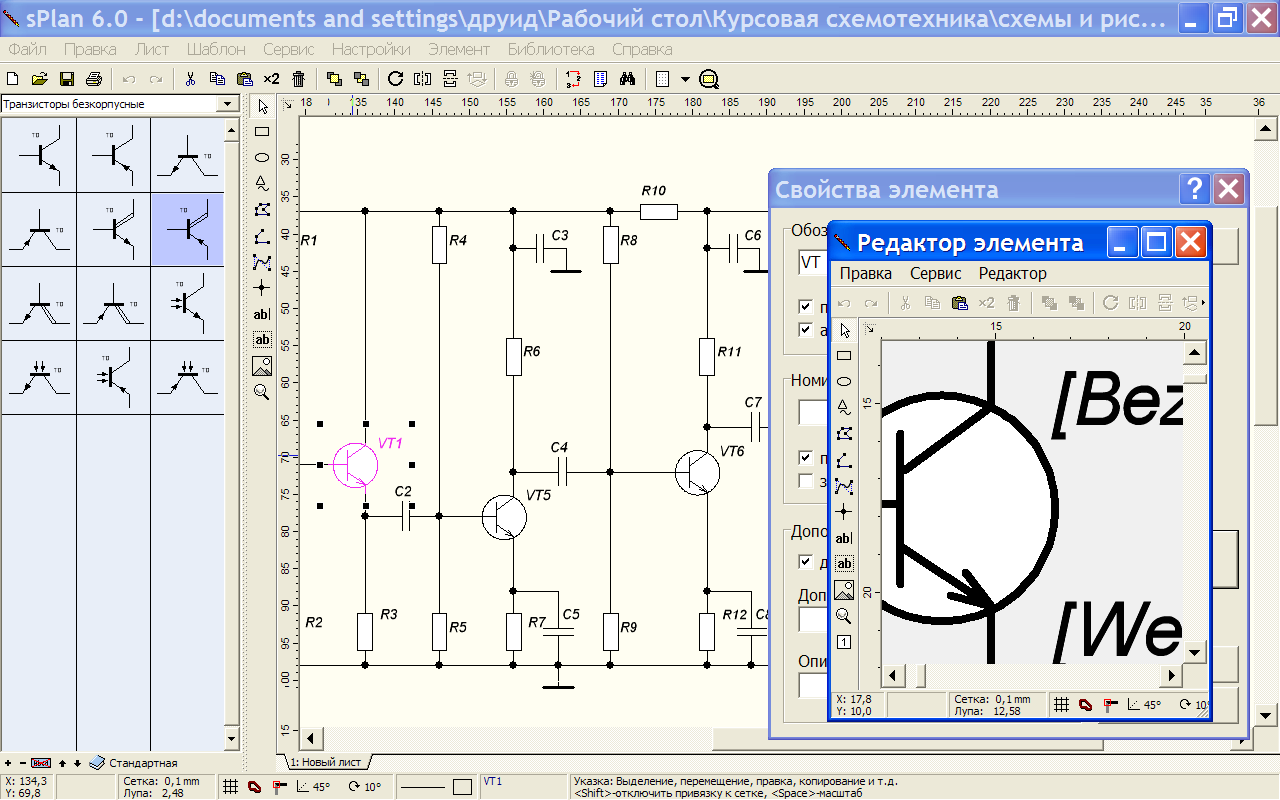Image resolution: width=1280 pixels, height=800 pixels.
Task: Open the grid options dropdown arrow in toolbar
Action: 685,79
